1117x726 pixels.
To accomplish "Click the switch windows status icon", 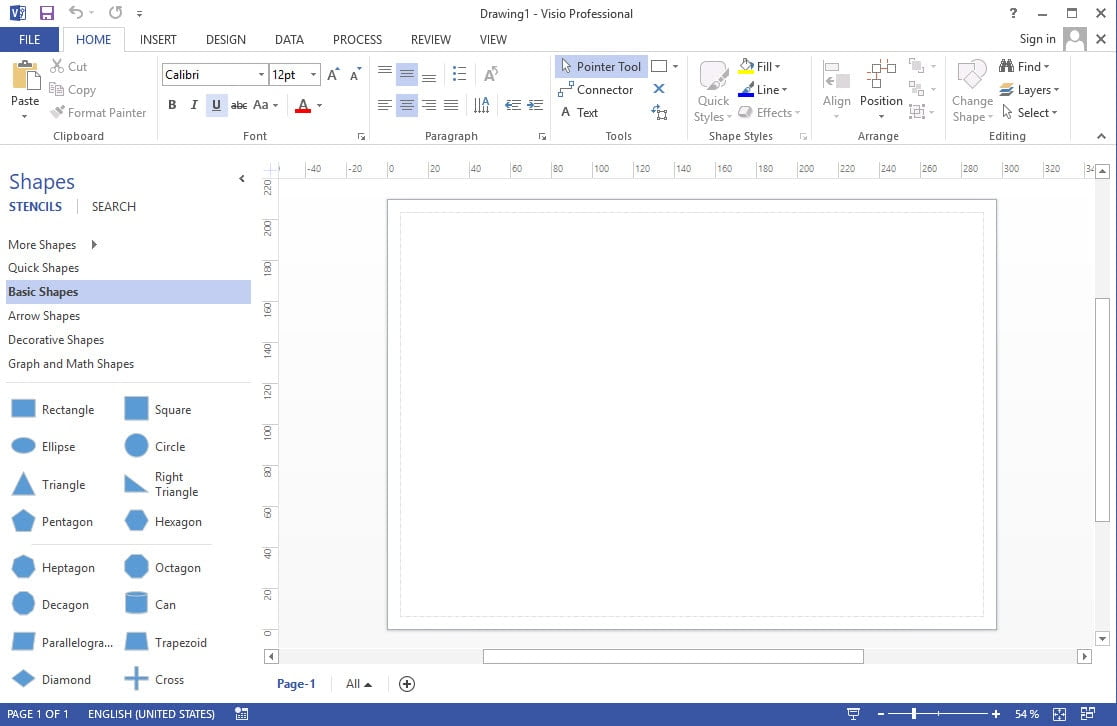I will coord(1088,714).
